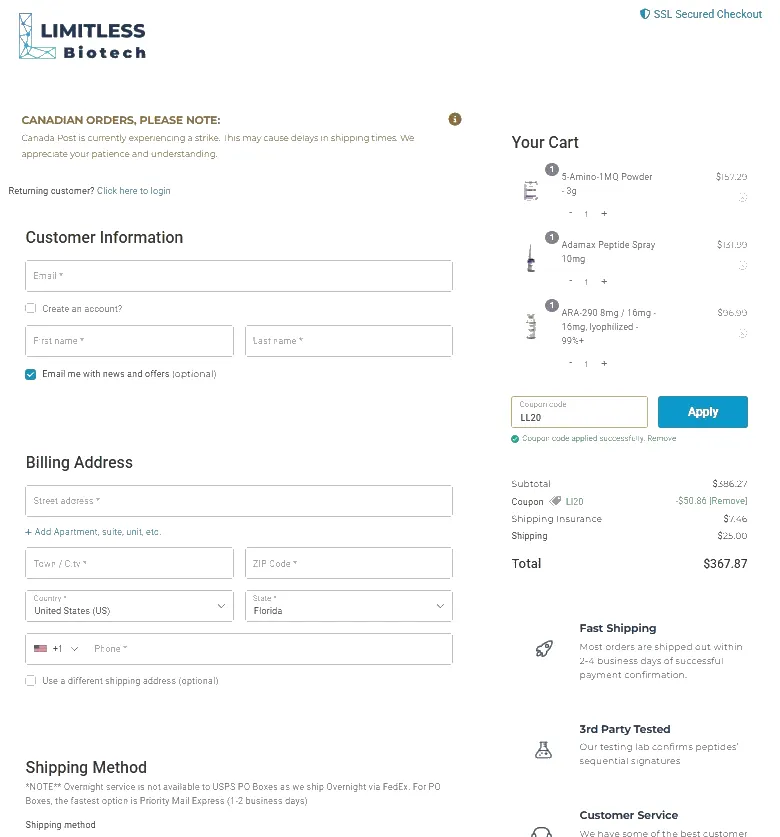Open the State dropdown showing Florida
This screenshot has height=837, width=780.
[349, 606]
